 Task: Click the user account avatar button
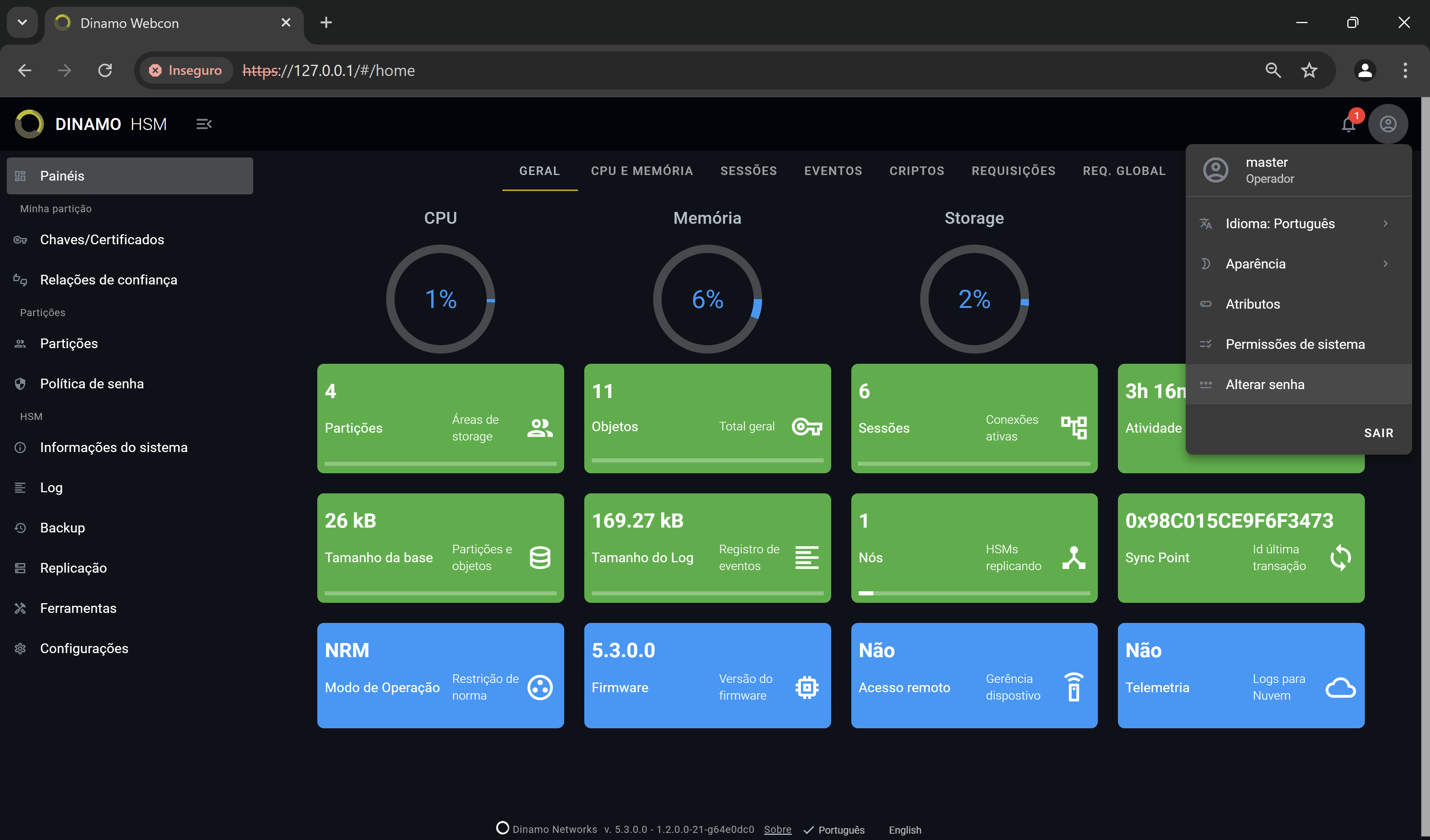[x=1388, y=124]
